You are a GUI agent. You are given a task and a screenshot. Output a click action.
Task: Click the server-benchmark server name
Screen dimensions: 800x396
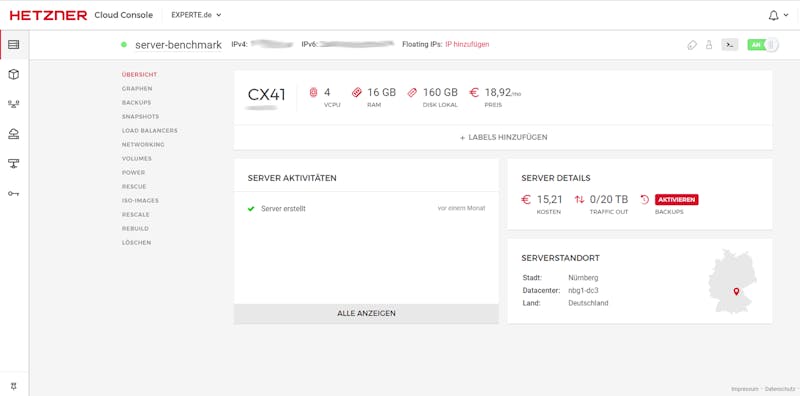179,45
